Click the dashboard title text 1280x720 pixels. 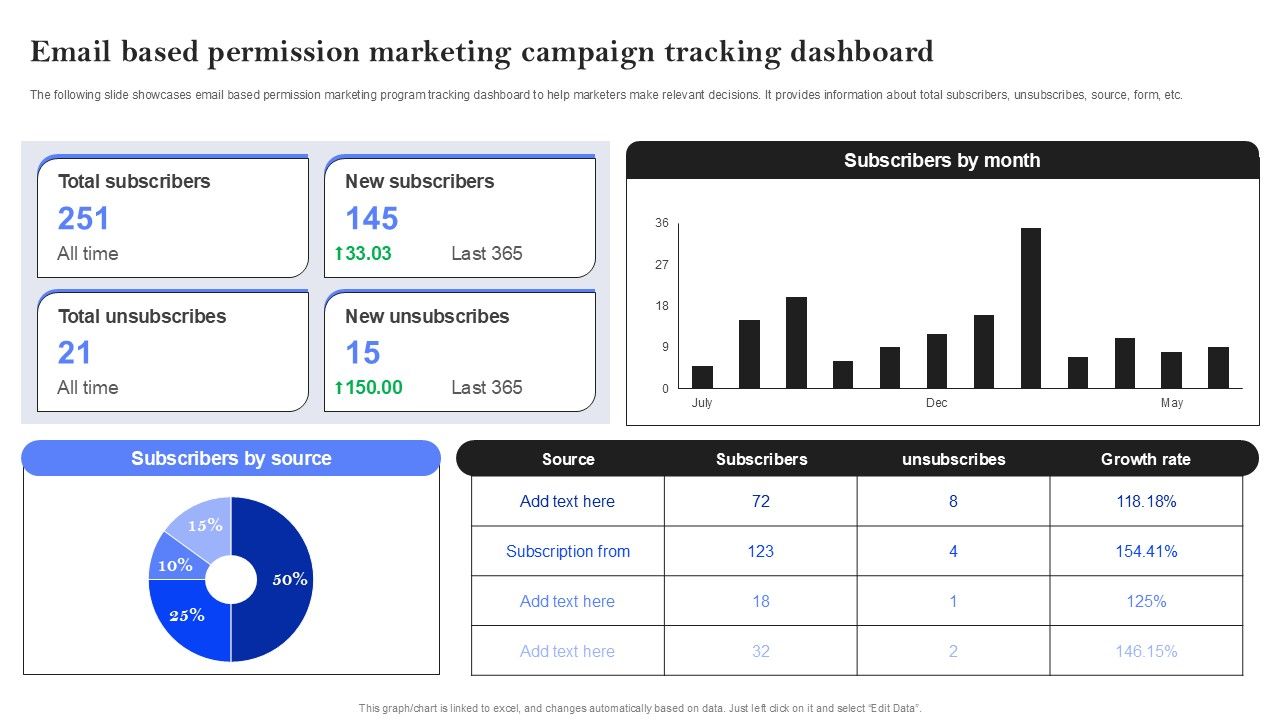482,51
